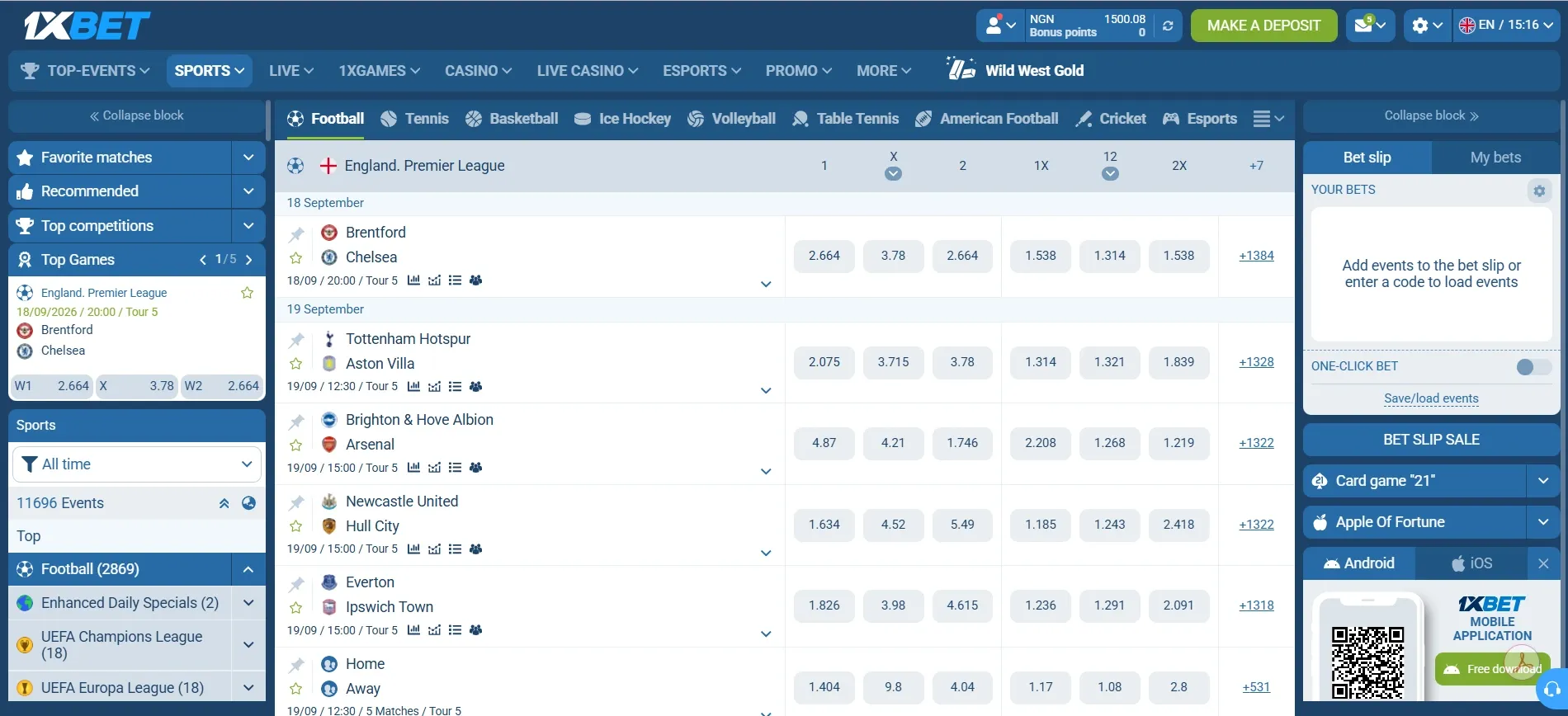Select the iOS app tab
The image size is (1568, 716).
pos(1471,563)
